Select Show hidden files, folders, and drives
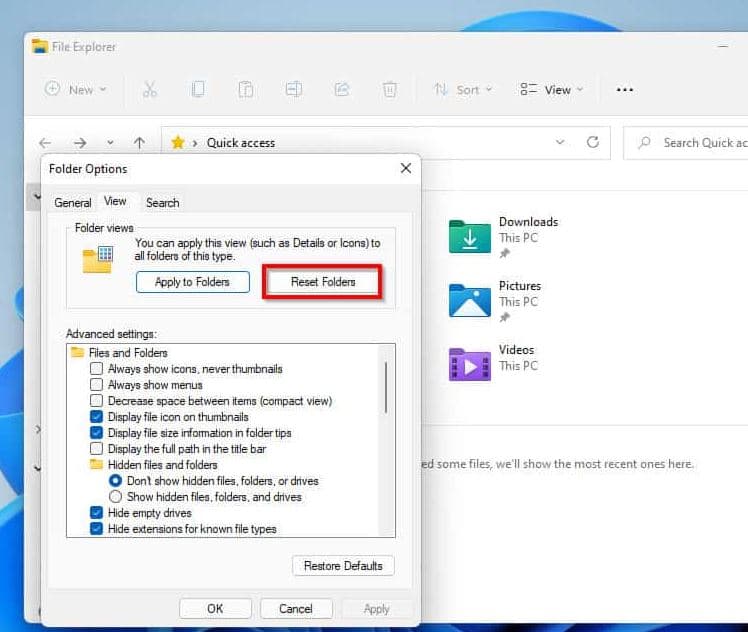The width and height of the screenshot is (748, 632). pos(115,497)
